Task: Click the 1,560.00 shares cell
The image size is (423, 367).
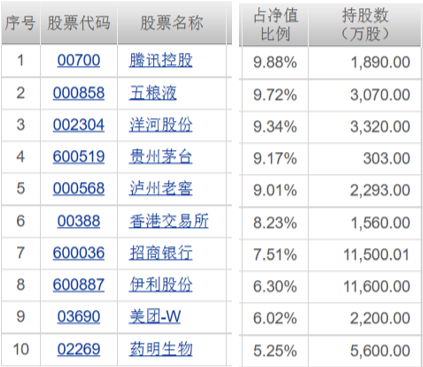Action: click(365, 223)
